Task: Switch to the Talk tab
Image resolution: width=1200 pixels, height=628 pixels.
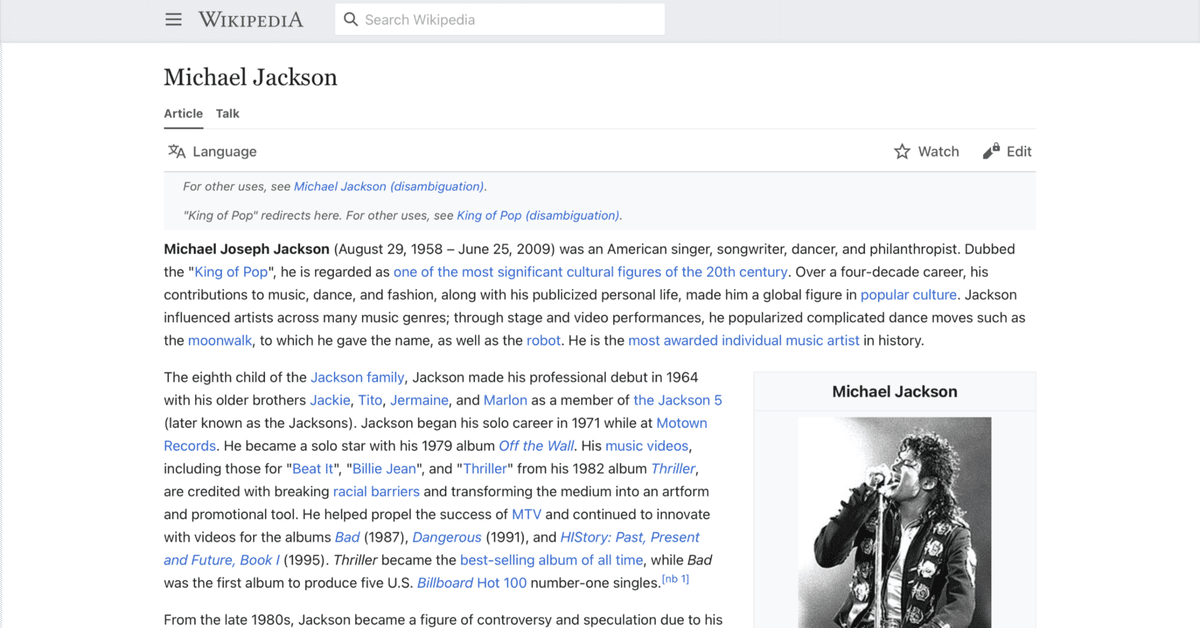Action: [228, 113]
